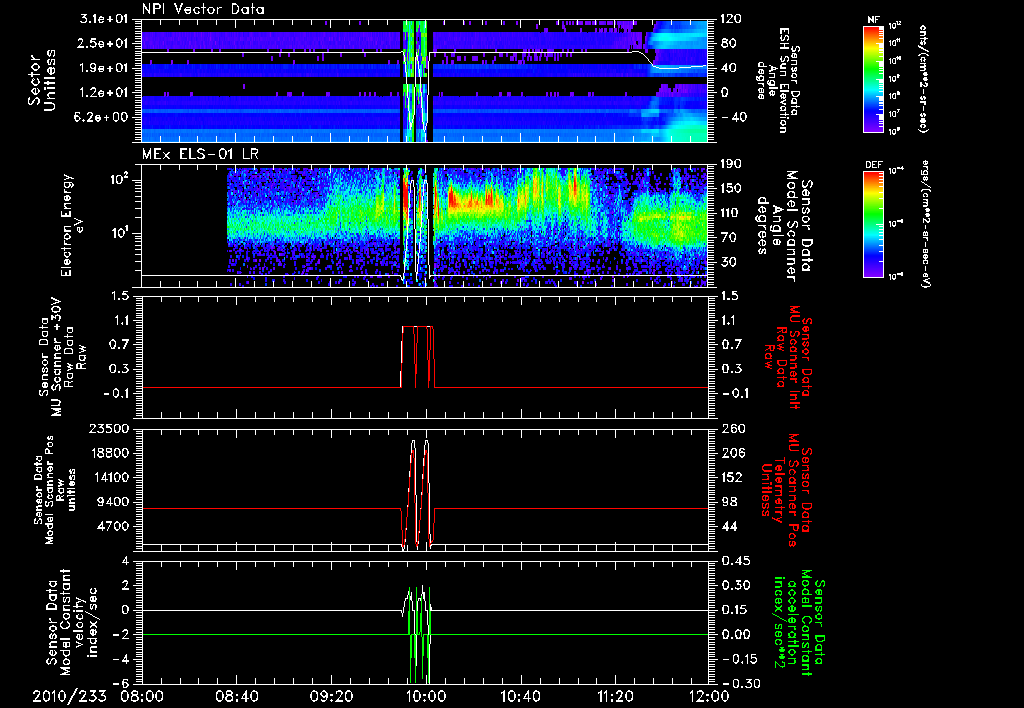The height and width of the screenshot is (708, 1024).
Task: Select the "Sector Unitless" axis label
Action: coord(41,80)
